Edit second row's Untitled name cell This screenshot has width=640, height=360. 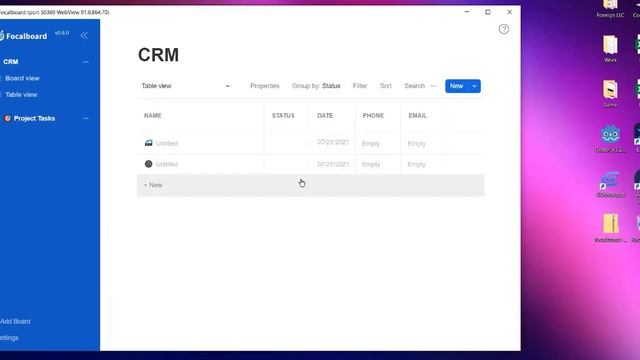click(x=167, y=164)
